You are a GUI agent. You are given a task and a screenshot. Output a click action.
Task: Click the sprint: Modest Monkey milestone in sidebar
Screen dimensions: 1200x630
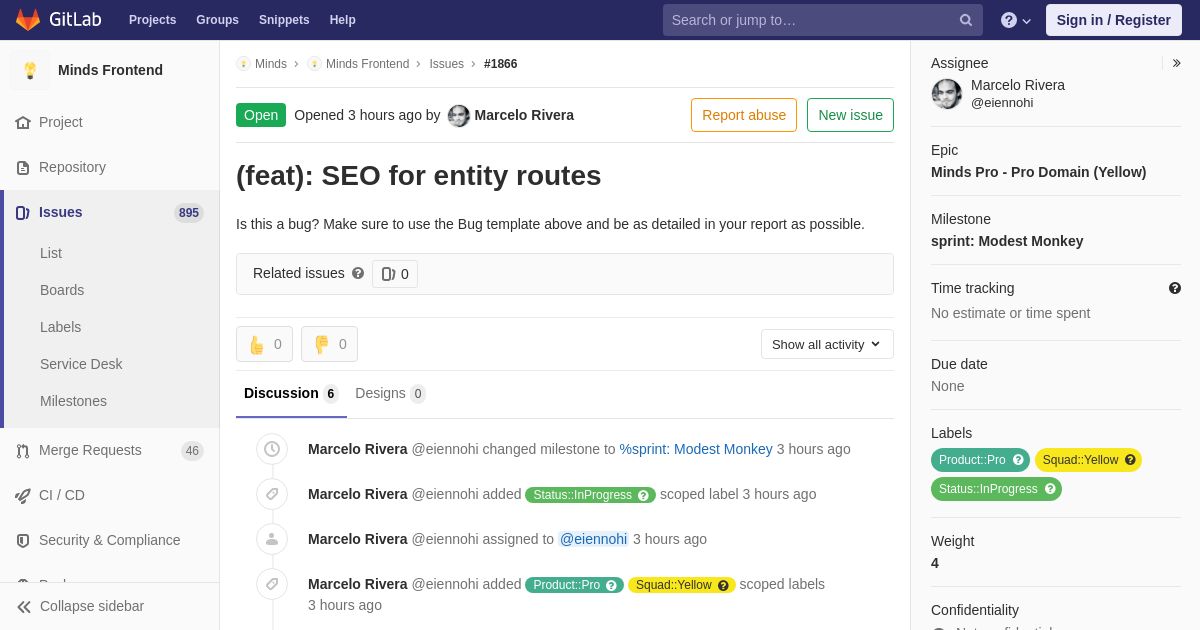tap(1007, 241)
